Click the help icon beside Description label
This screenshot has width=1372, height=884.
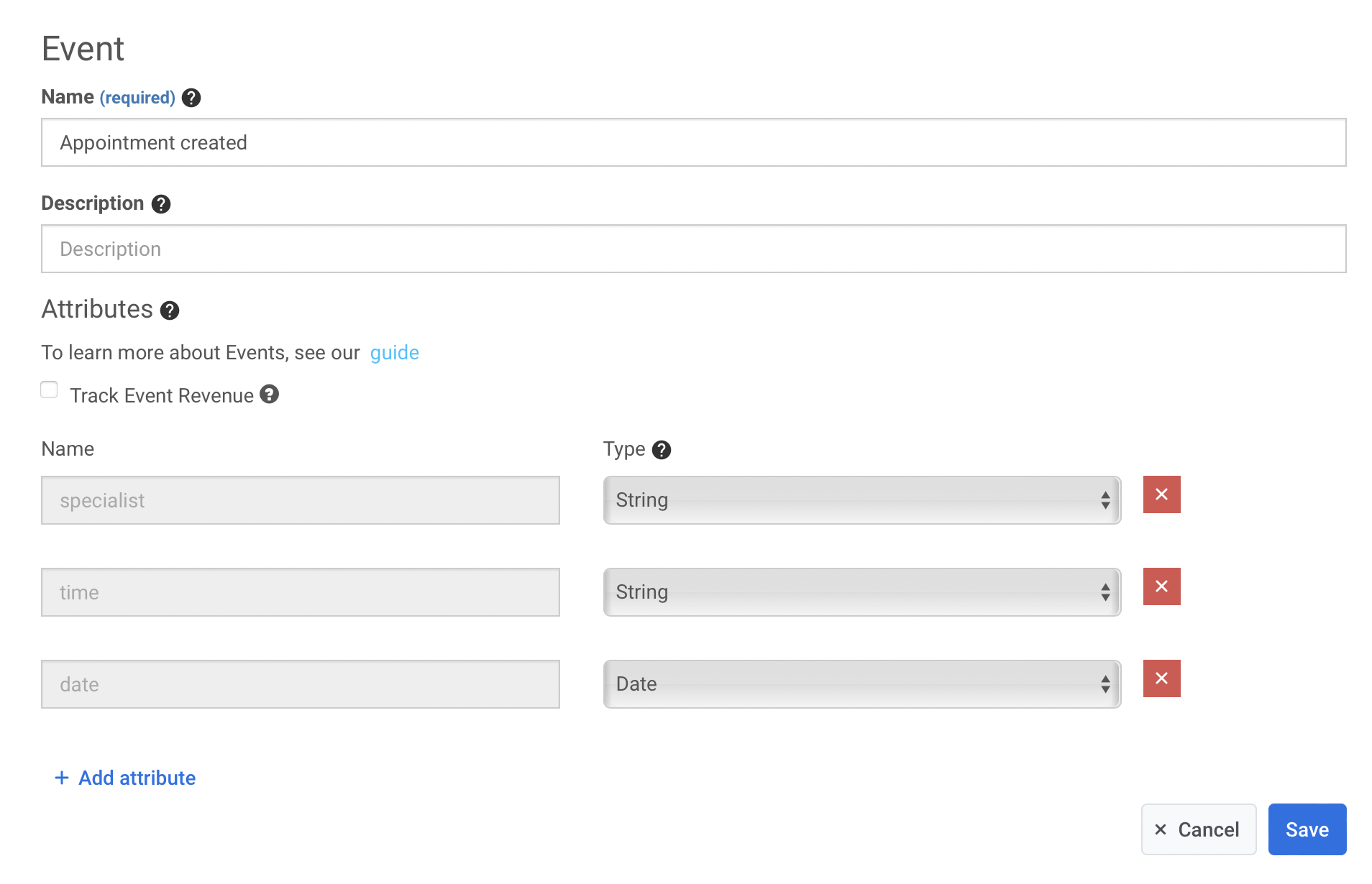pos(161,204)
